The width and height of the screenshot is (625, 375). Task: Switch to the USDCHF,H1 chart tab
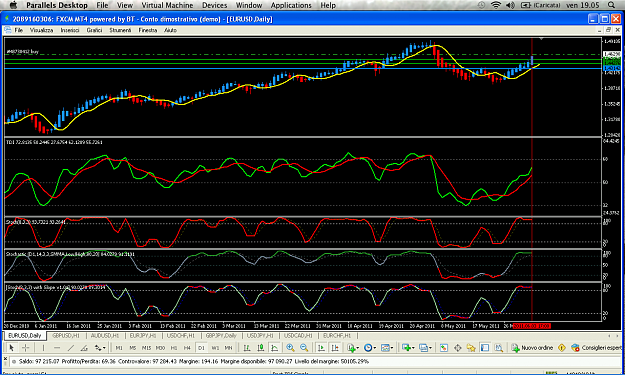(181, 336)
